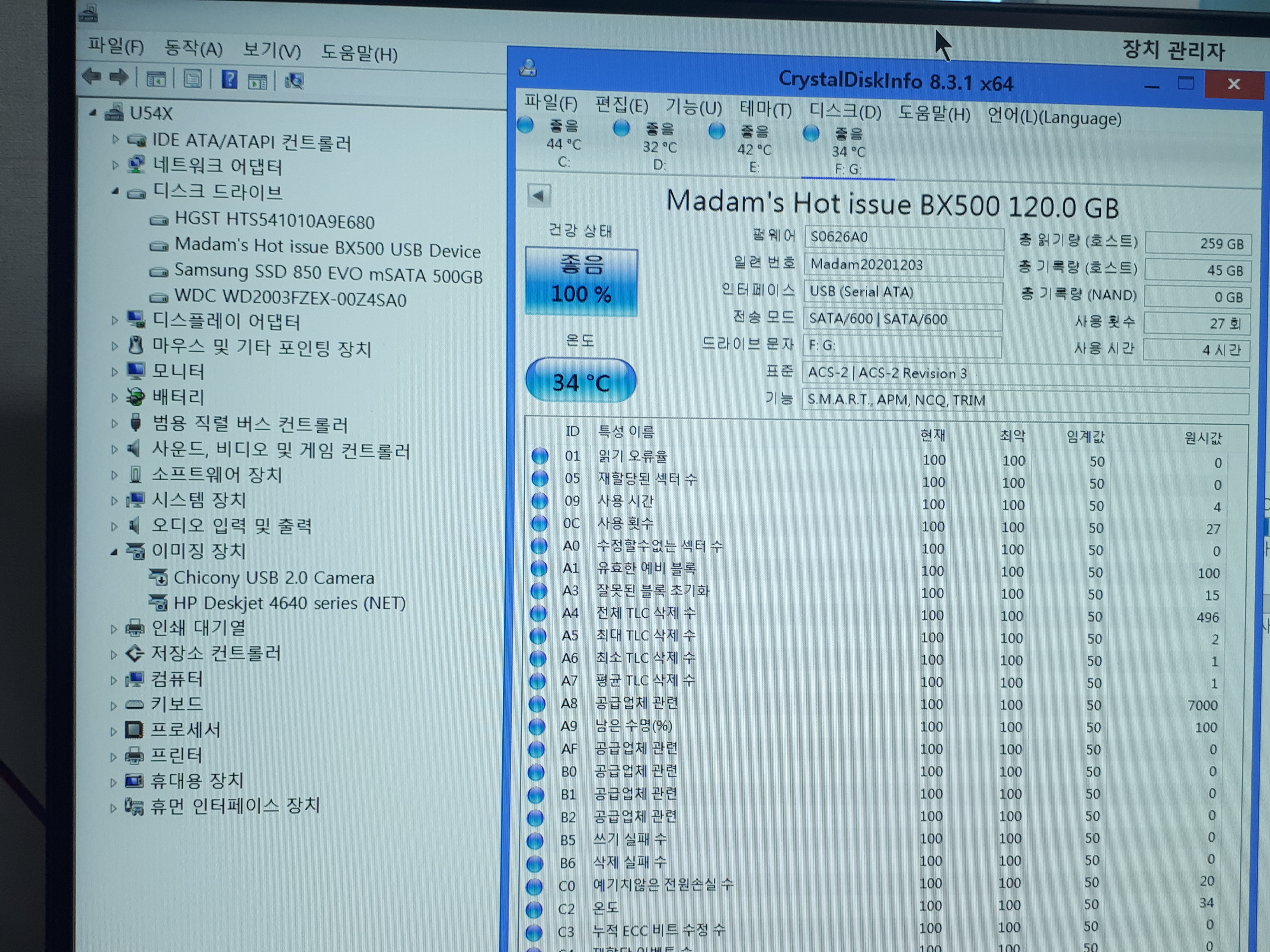The height and width of the screenshot is (952, 1270).
Task: Open the 디스크(D) menu in CrystalDiskInfo
Action: tap(845, 111)
